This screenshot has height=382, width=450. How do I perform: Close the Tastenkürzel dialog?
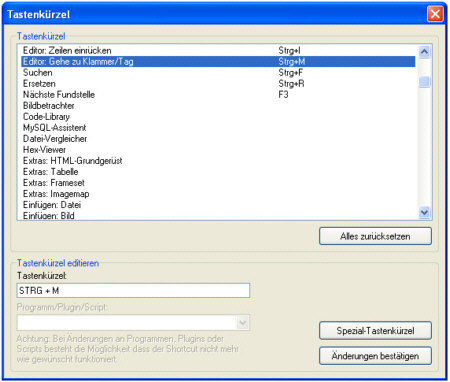(435, 14)
